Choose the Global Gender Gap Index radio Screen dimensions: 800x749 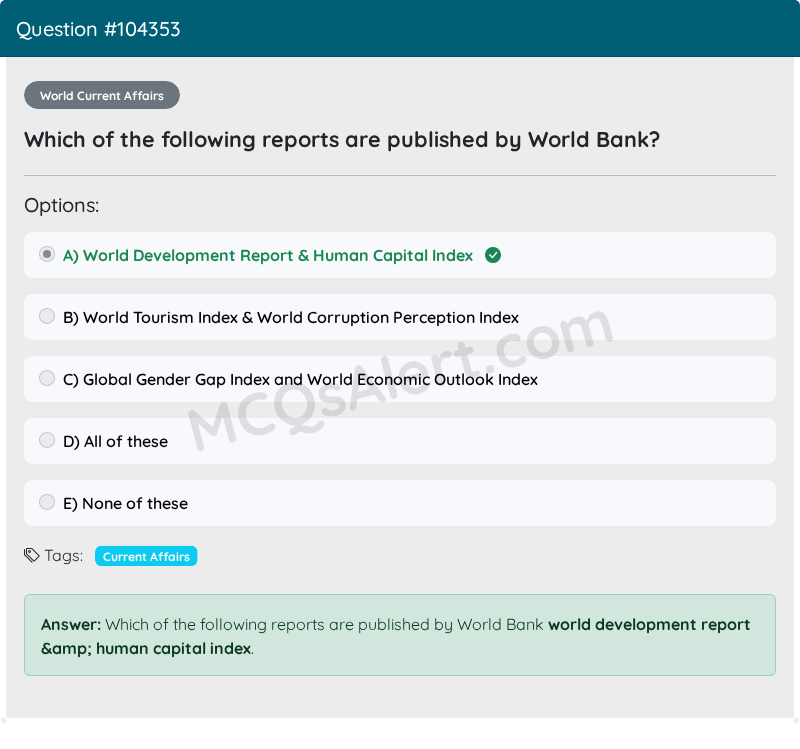(47, 378)
